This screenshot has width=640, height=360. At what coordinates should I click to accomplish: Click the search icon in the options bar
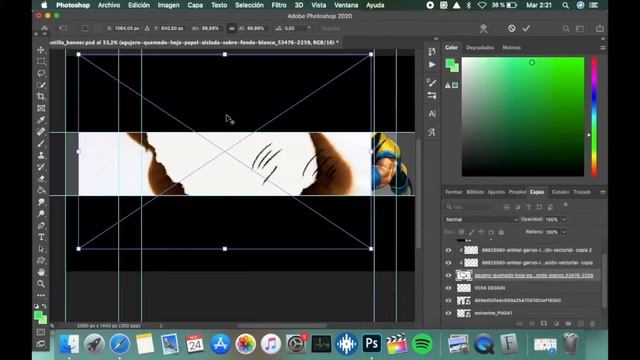(x=566, y=29)
